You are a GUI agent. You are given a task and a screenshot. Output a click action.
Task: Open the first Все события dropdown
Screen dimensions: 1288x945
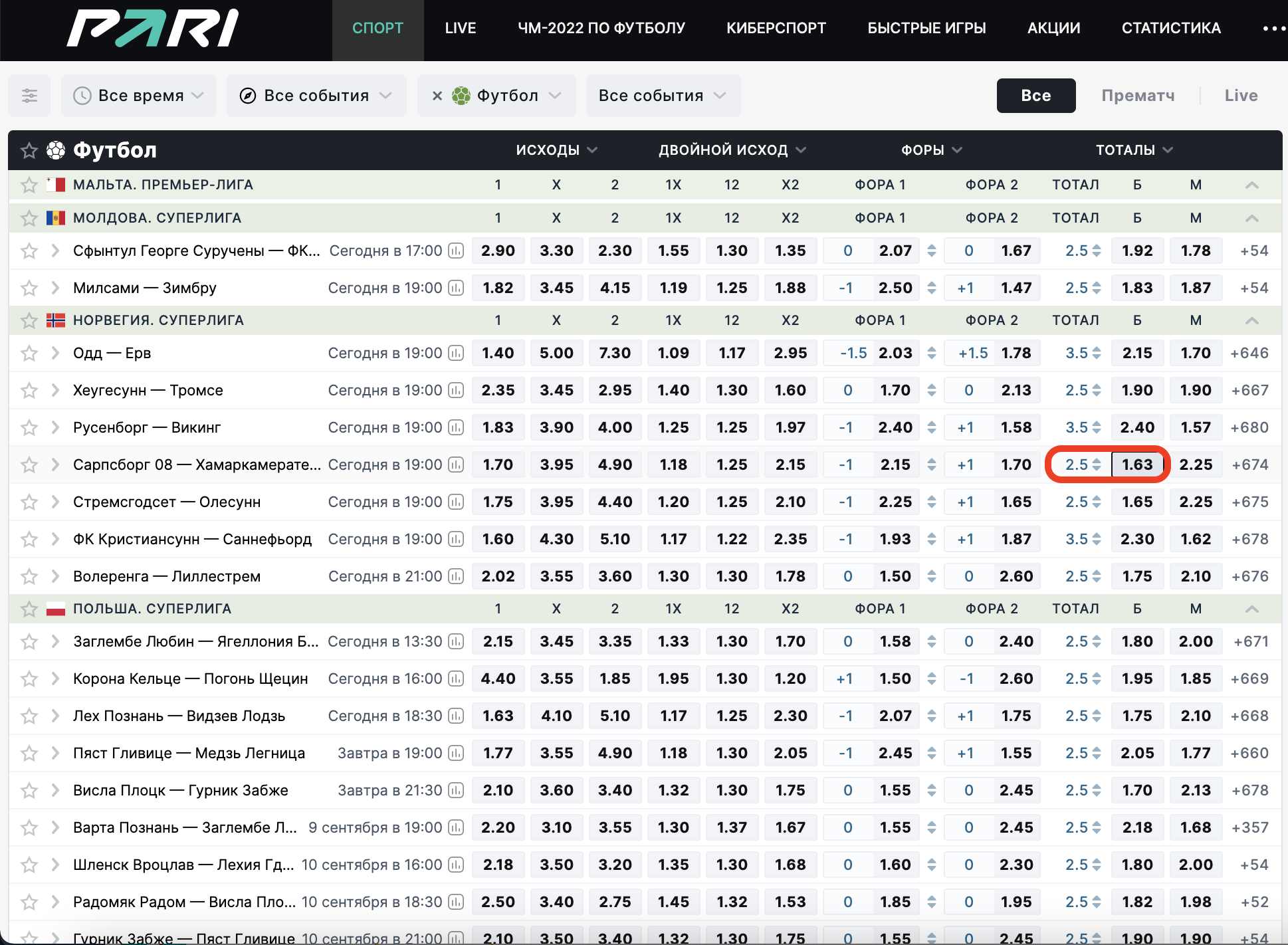pos(316,96)
